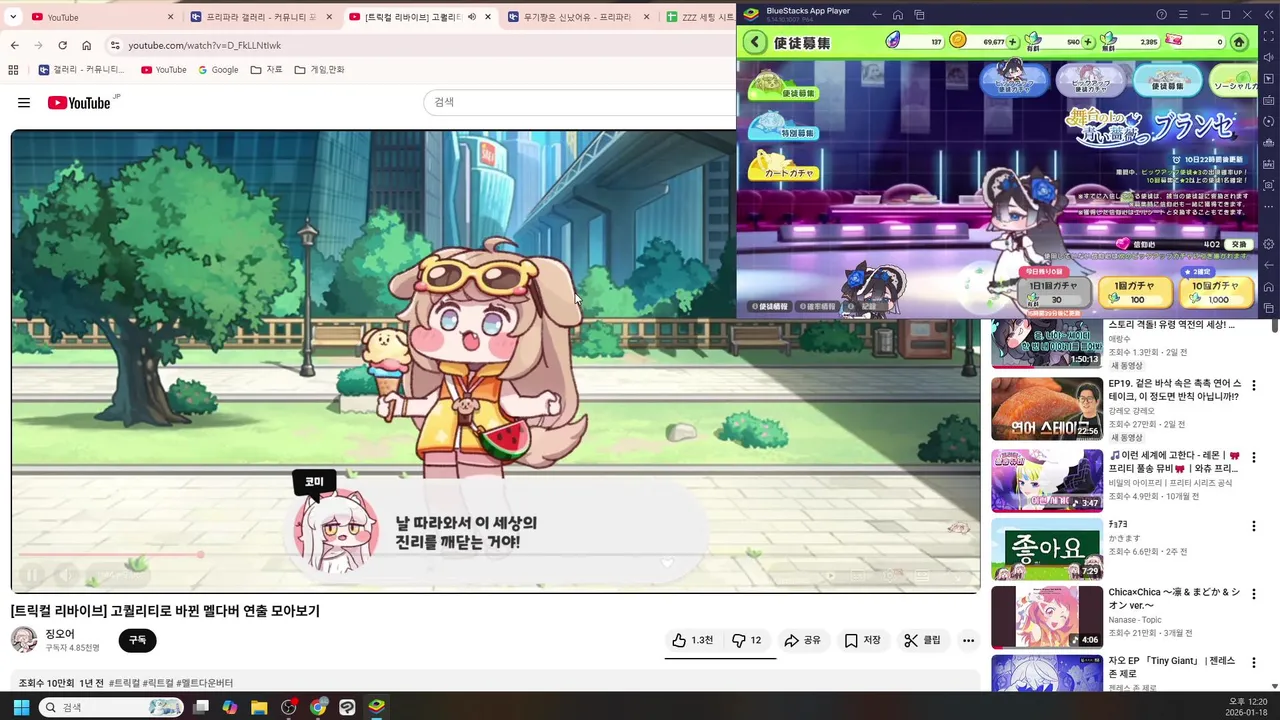The width and height of the screenshot is (1280, 720).
Task: Open options menu for the 좋아요 video
Action: [1253, 526]
